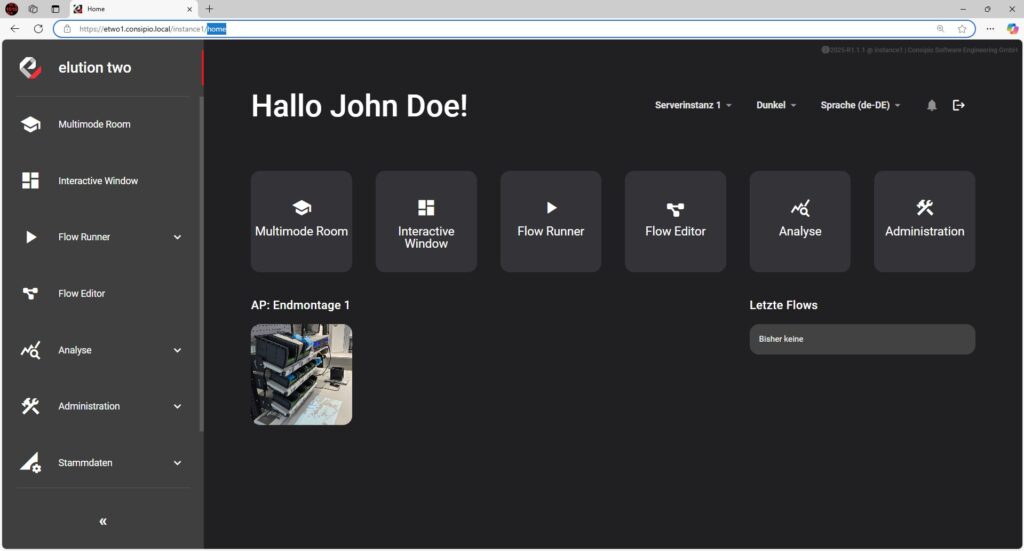Open Interactive Window in the sidebar
Viewport: 1024px width, 551px height.
[x=97, y=181]
